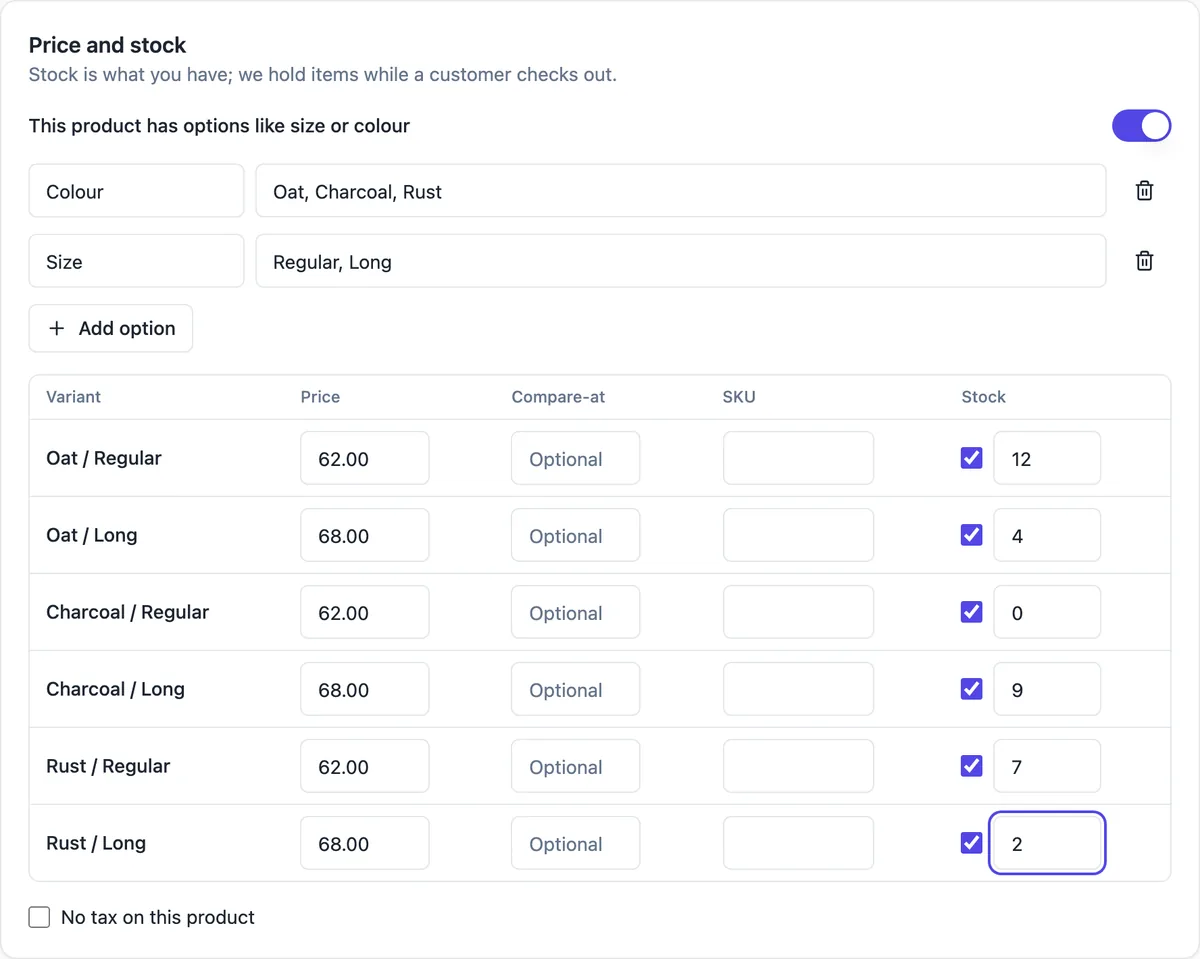Viewport: 1200px width, 959px height.
Task: Select the Charcoal / Long variant label
Action: pos(116,689)
